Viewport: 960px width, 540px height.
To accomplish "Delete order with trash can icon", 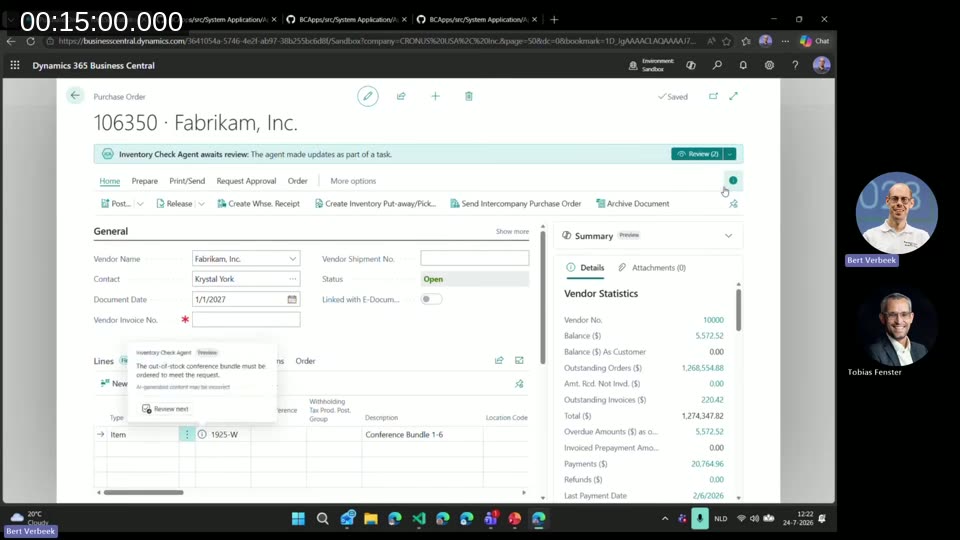I will 468,96.
